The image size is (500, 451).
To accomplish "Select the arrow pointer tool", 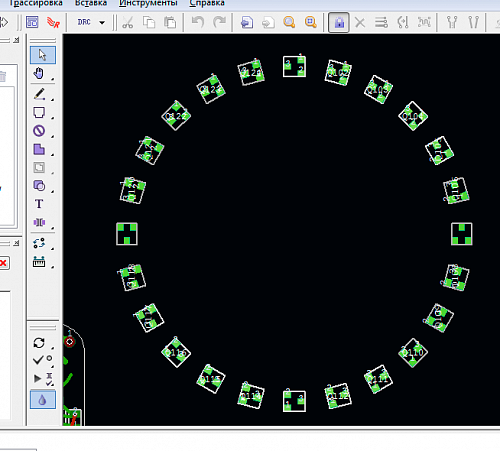I will [x=43, y=55].
